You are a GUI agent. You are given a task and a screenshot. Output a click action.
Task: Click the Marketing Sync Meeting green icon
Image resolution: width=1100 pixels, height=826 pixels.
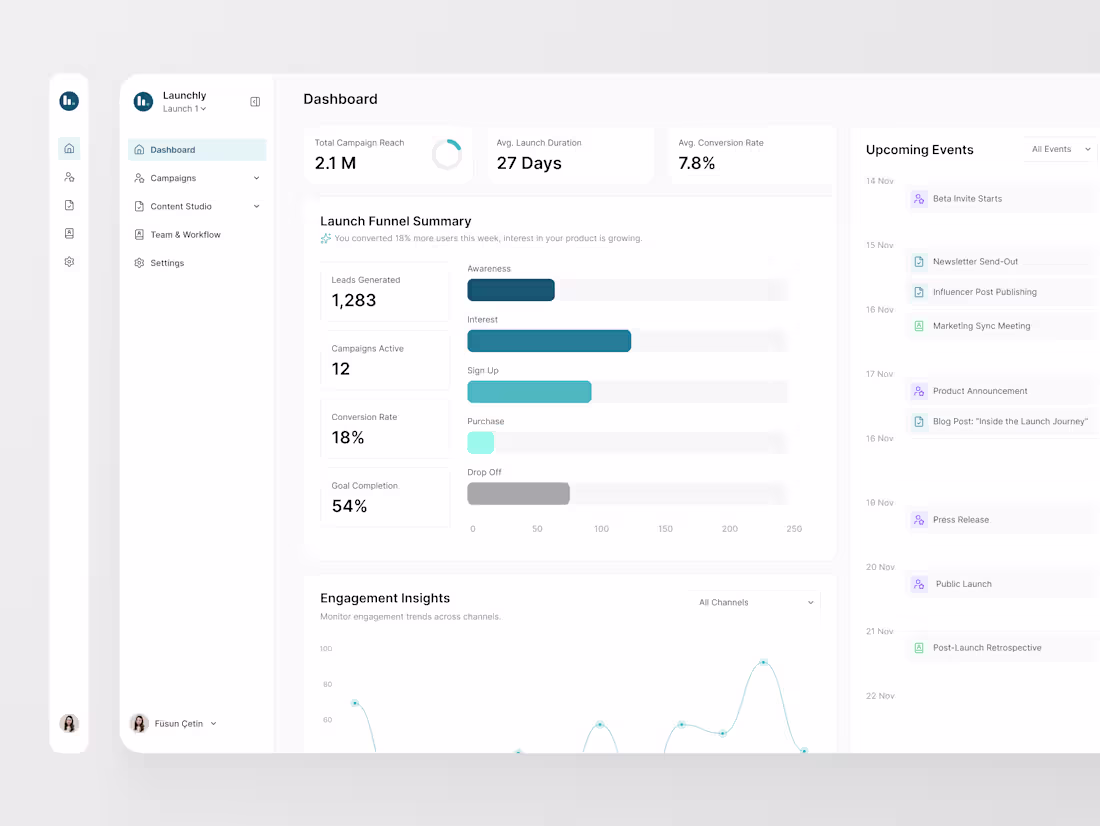click(918, 325)
